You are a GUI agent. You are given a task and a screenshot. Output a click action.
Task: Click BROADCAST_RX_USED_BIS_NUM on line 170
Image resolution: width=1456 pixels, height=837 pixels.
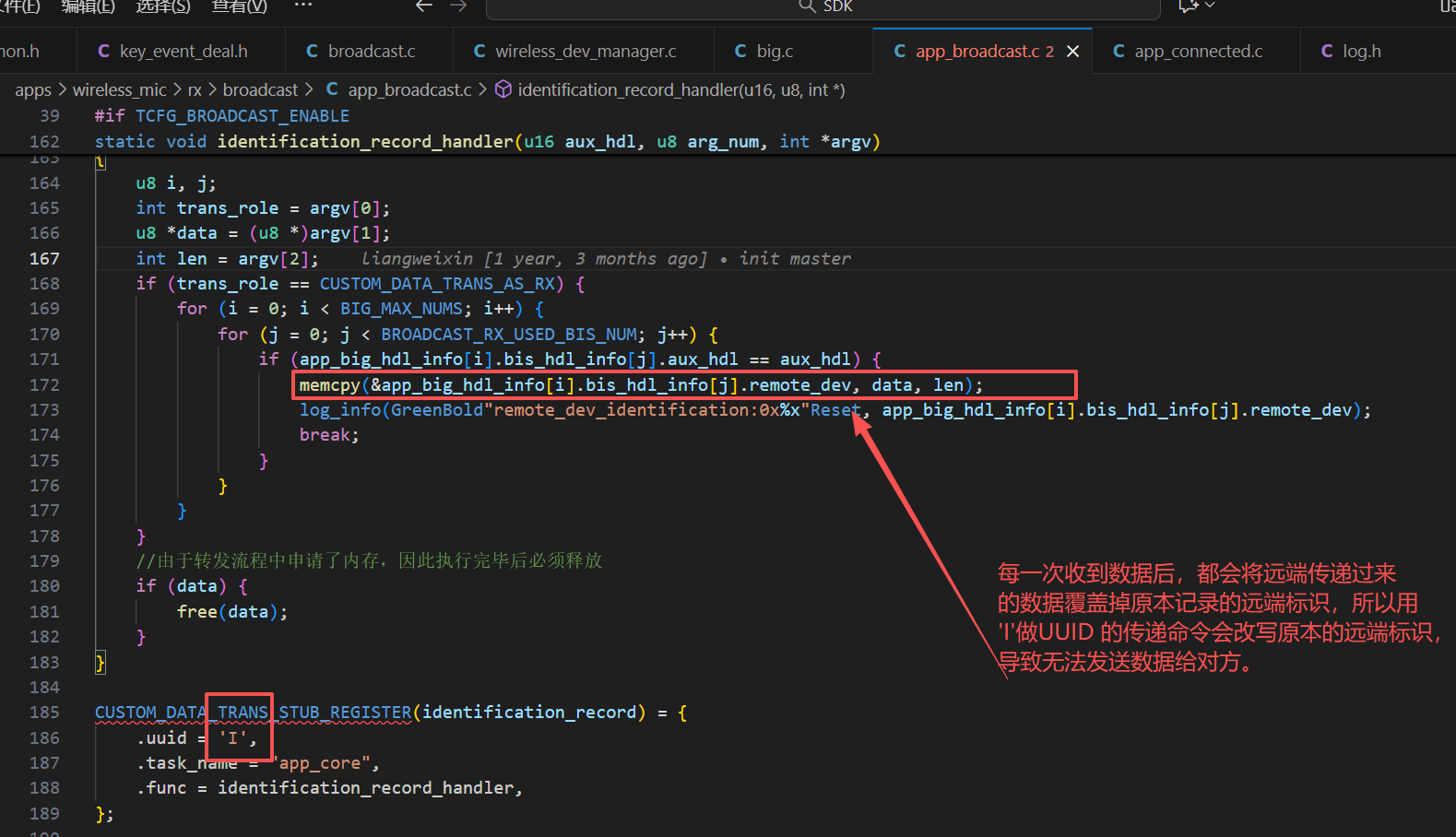point(508,335)
